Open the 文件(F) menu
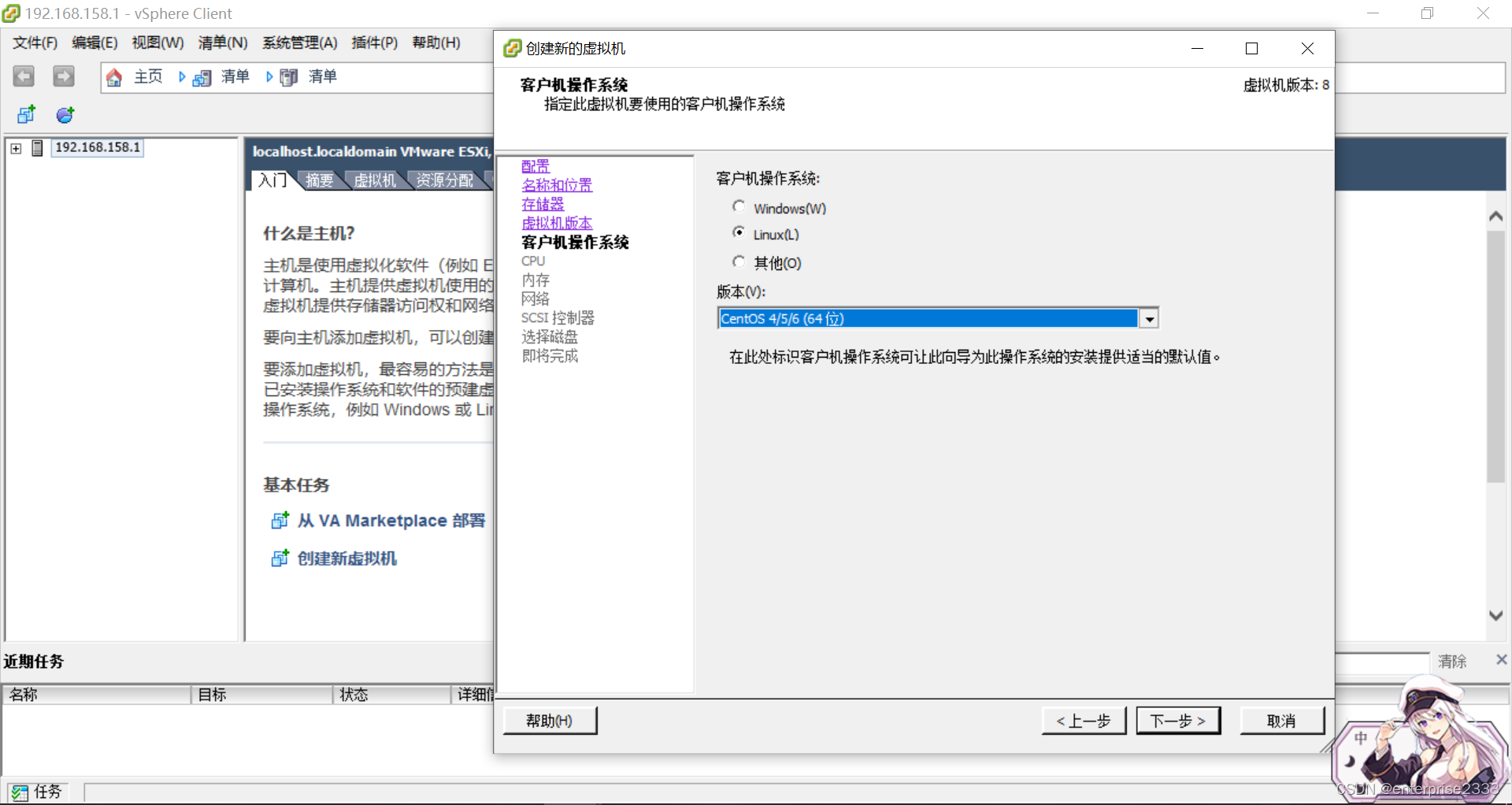Viewport: 1512px width, 805px height. point(35,43)
